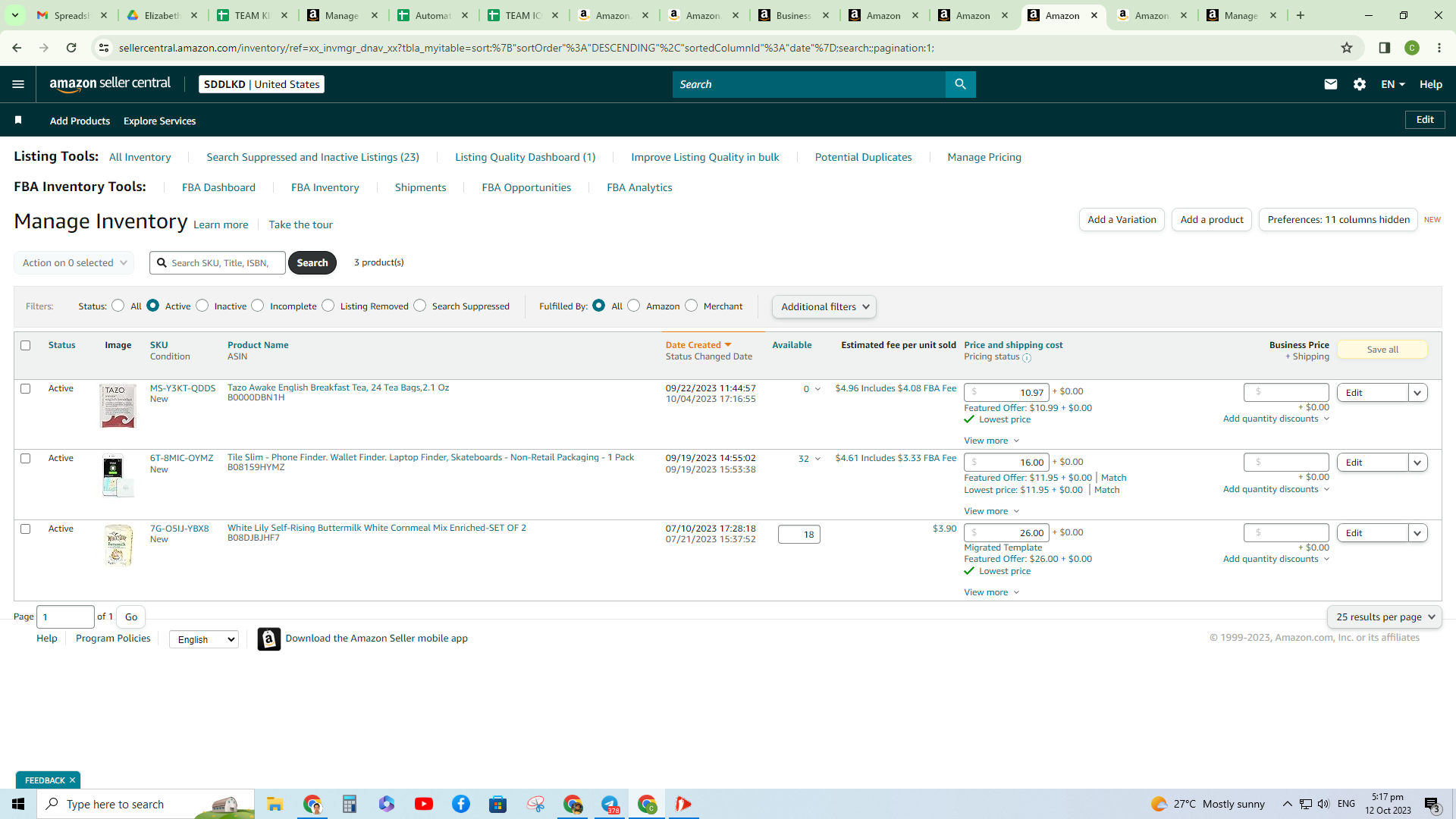
Task: Open the messages envelope icon
Action: (x=1330, y=84)
